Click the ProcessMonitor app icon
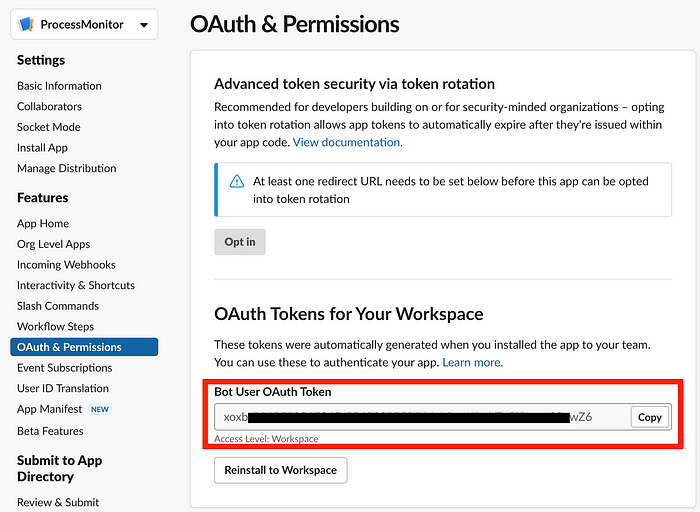Screen dimensions: 700x512 click(x=26, y=24)
